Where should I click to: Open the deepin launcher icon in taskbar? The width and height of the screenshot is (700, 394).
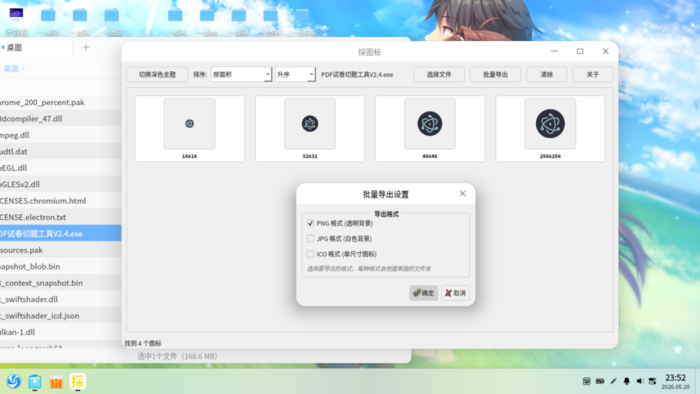coord(13,382)
